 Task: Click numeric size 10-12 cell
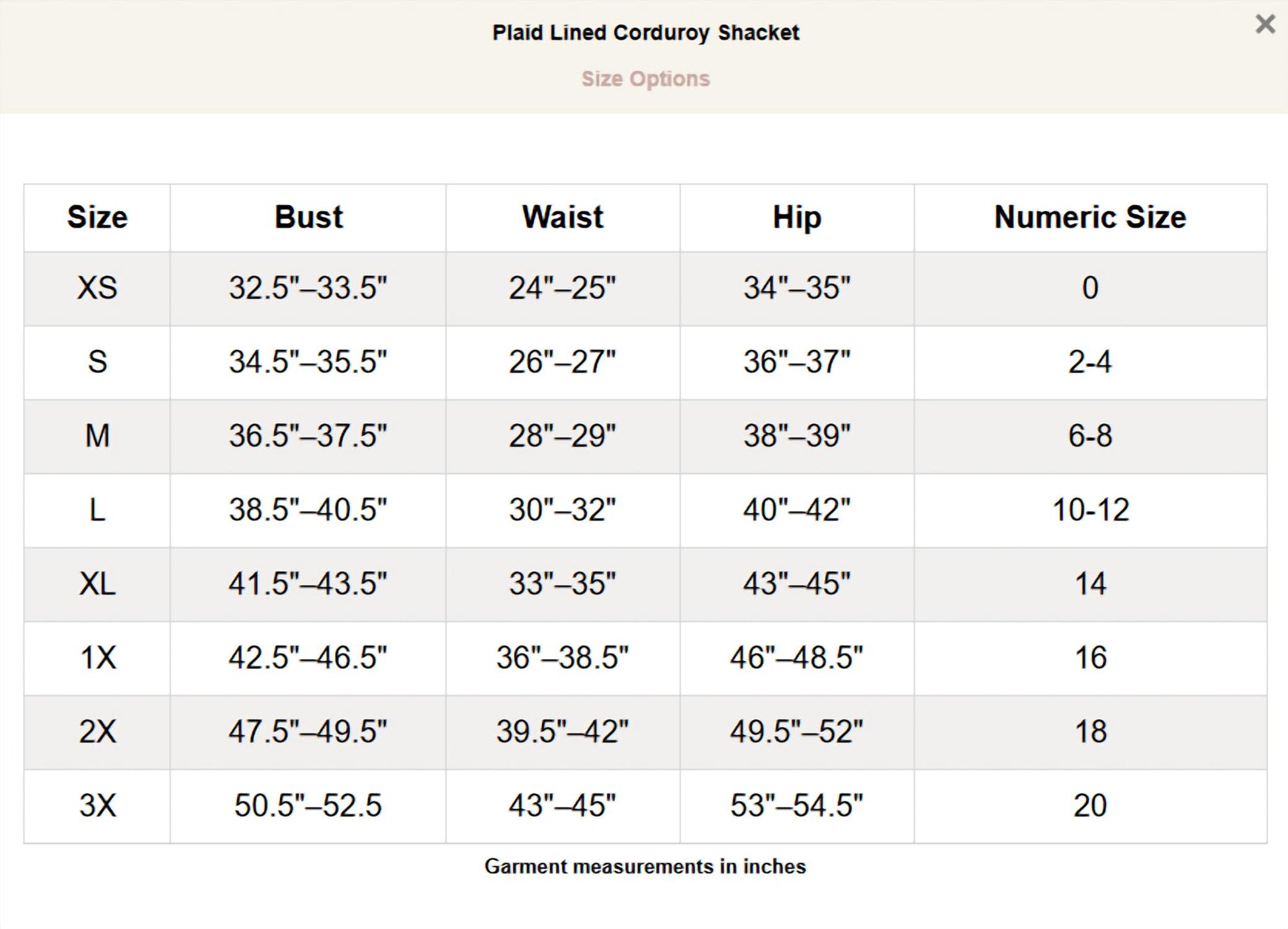[x=1090, y=510]
